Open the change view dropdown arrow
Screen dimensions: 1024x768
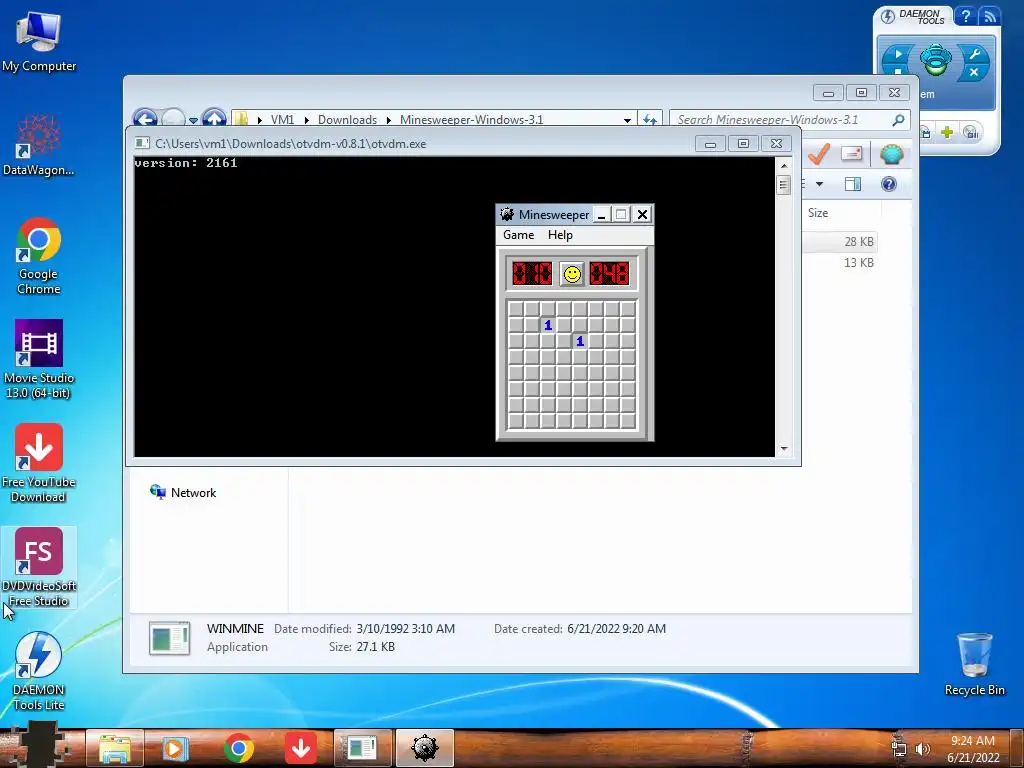click(819, 184)
